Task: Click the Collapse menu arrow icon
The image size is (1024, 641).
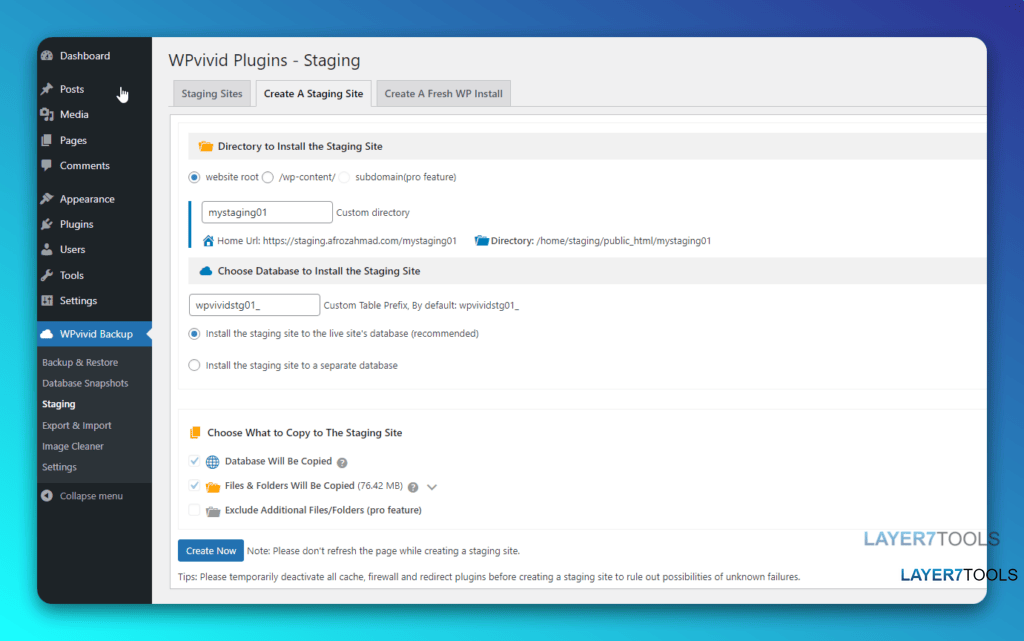Action: point(47,495)
